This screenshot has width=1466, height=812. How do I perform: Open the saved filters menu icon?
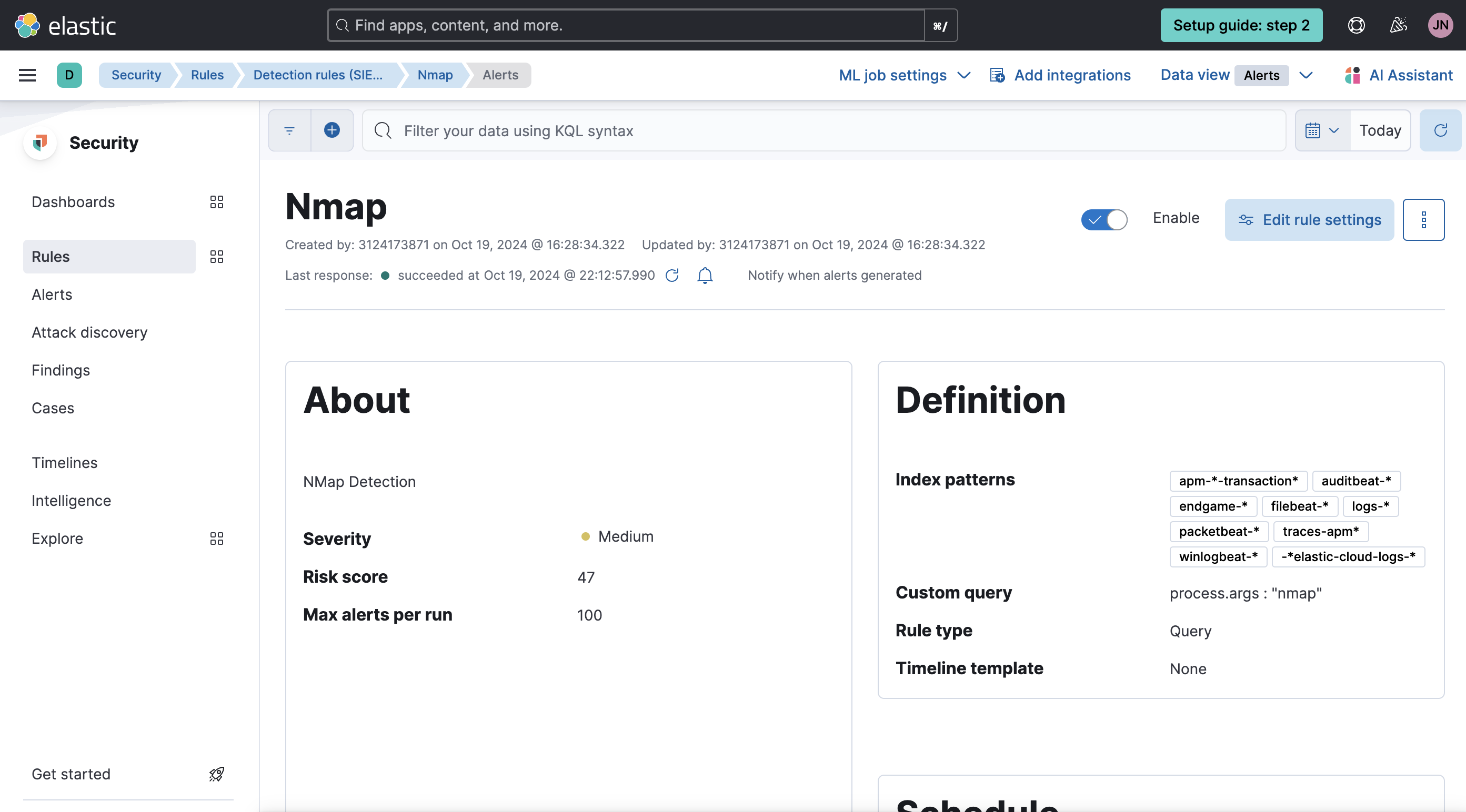289,131
